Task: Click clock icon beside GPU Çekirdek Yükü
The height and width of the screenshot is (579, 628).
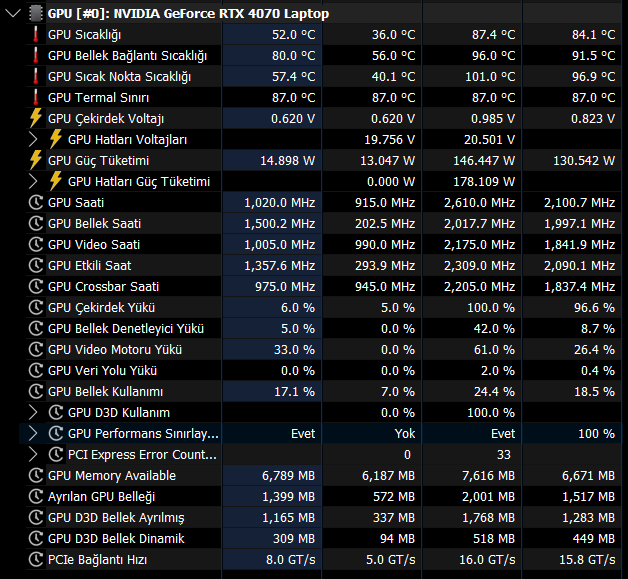Action: click(x=36, y=308)
